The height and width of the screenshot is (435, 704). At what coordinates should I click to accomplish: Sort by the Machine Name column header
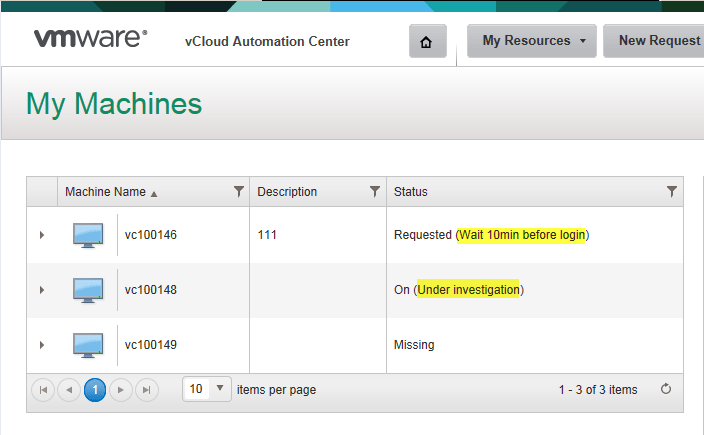105,192
